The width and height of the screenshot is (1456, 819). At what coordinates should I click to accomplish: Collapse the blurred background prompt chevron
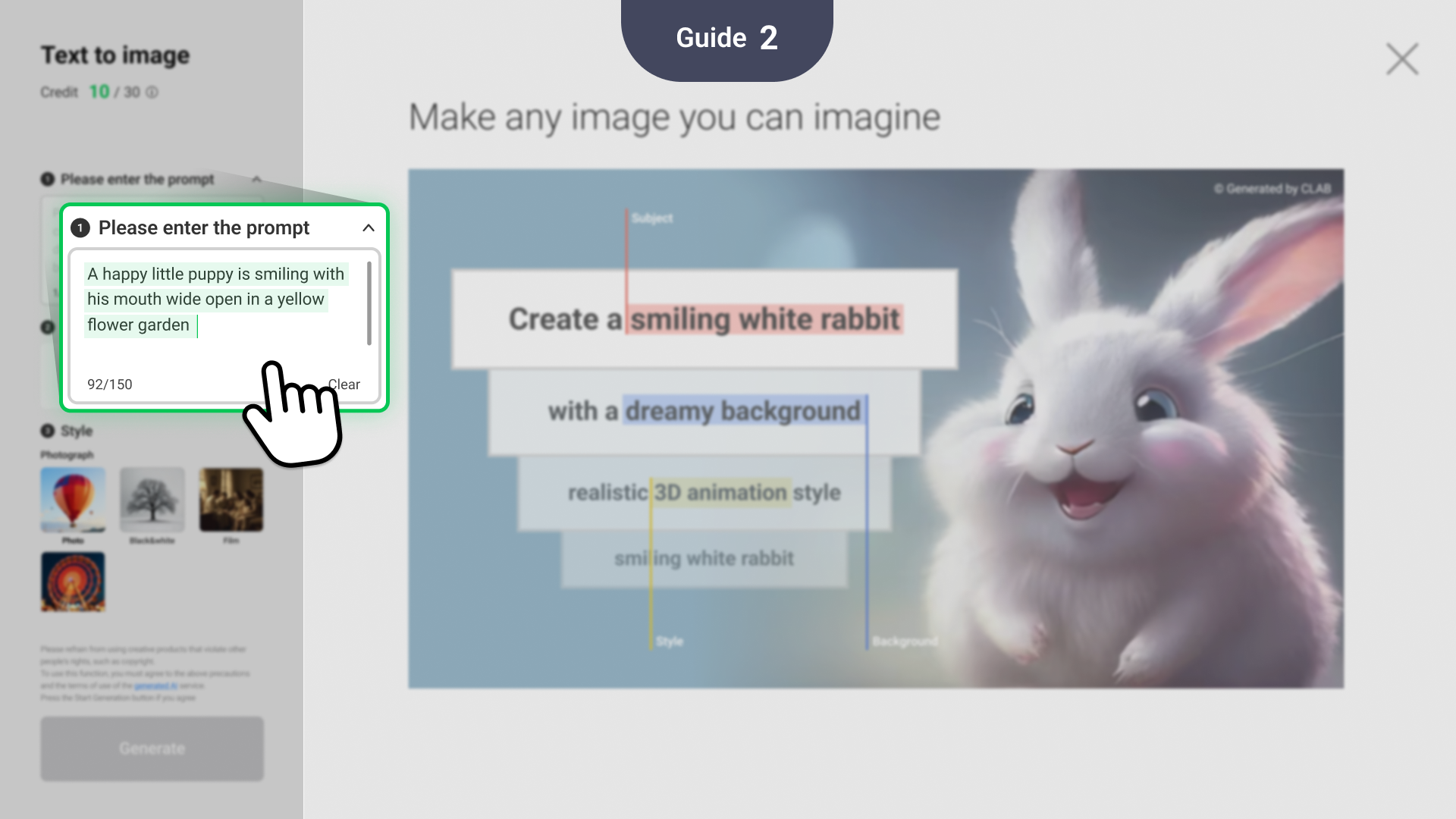256,180
